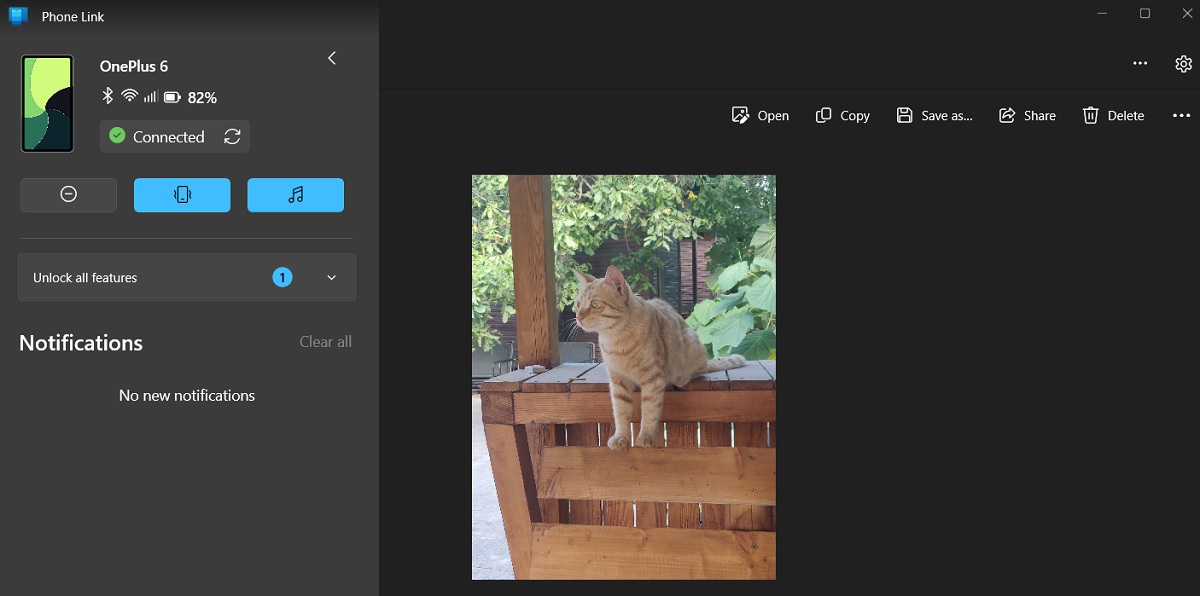
Task: Click the OnePlus 6 phone screen thumbnail
Action: [x=47, y=103]
